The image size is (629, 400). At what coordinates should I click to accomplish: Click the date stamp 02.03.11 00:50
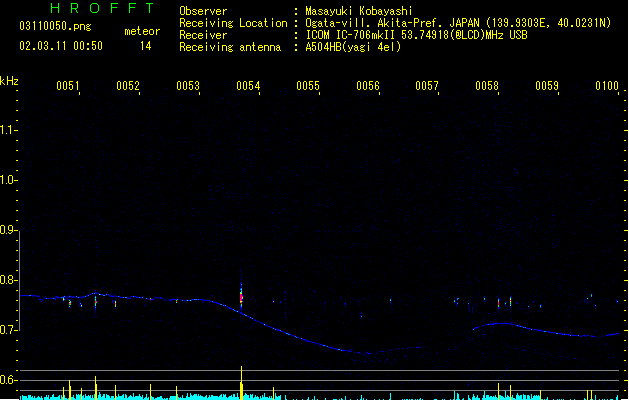pyautogui.click(x=61, y=46)
